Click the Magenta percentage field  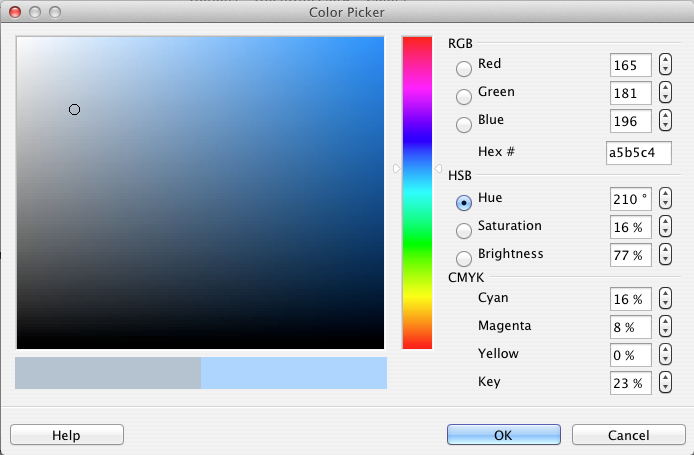[631, 327]
